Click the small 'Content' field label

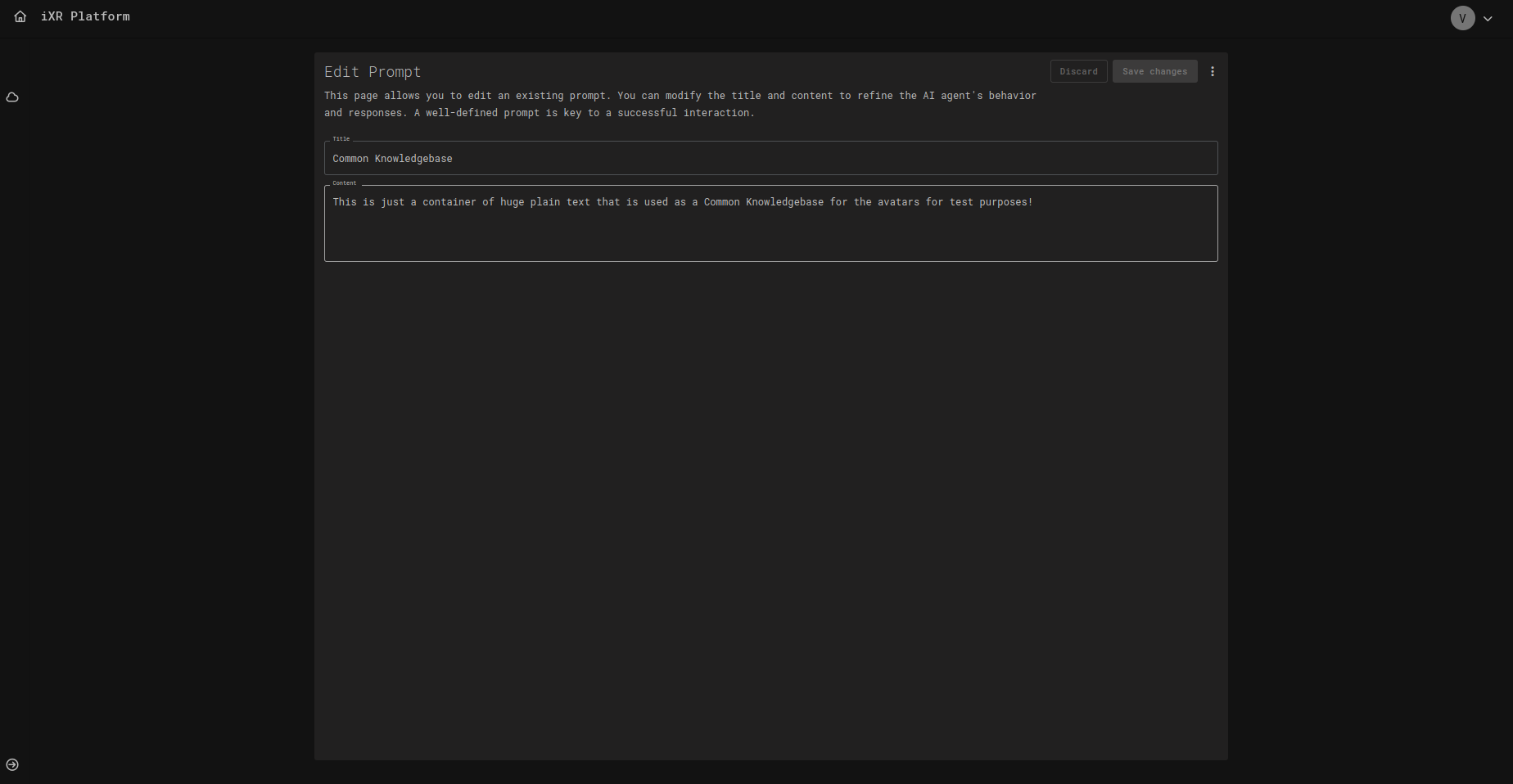[x=345, y=183]
